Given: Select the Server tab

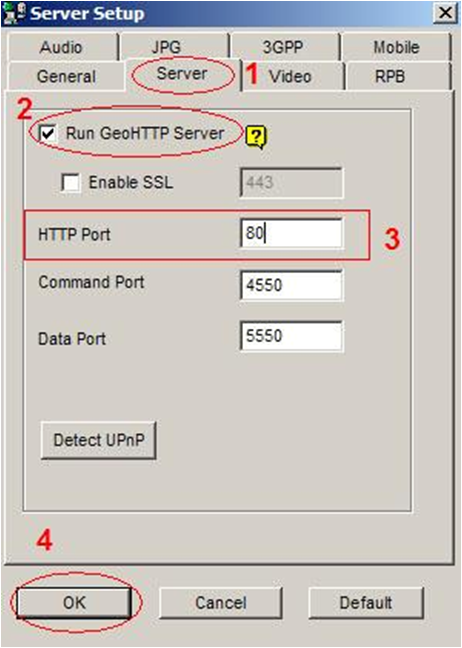Looking at the screenshot, I should [182, 74].
